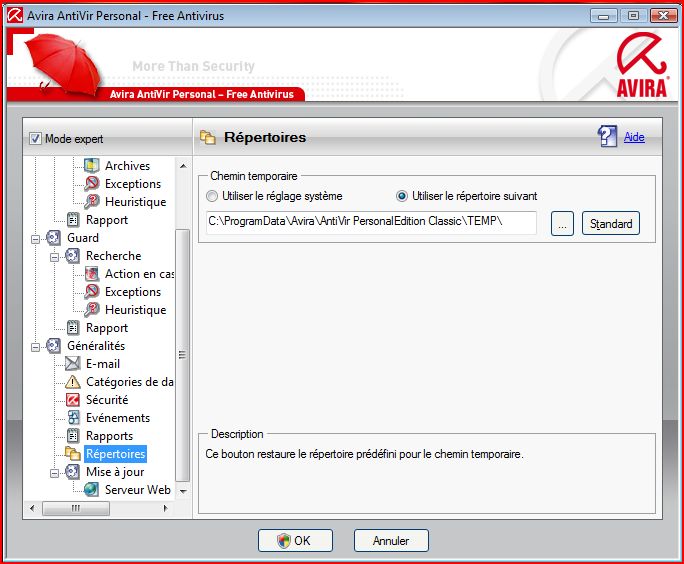684x564 pixels.
Task: Click the tree vertical scrollbar thumb
Action: (x=183, y=355)
